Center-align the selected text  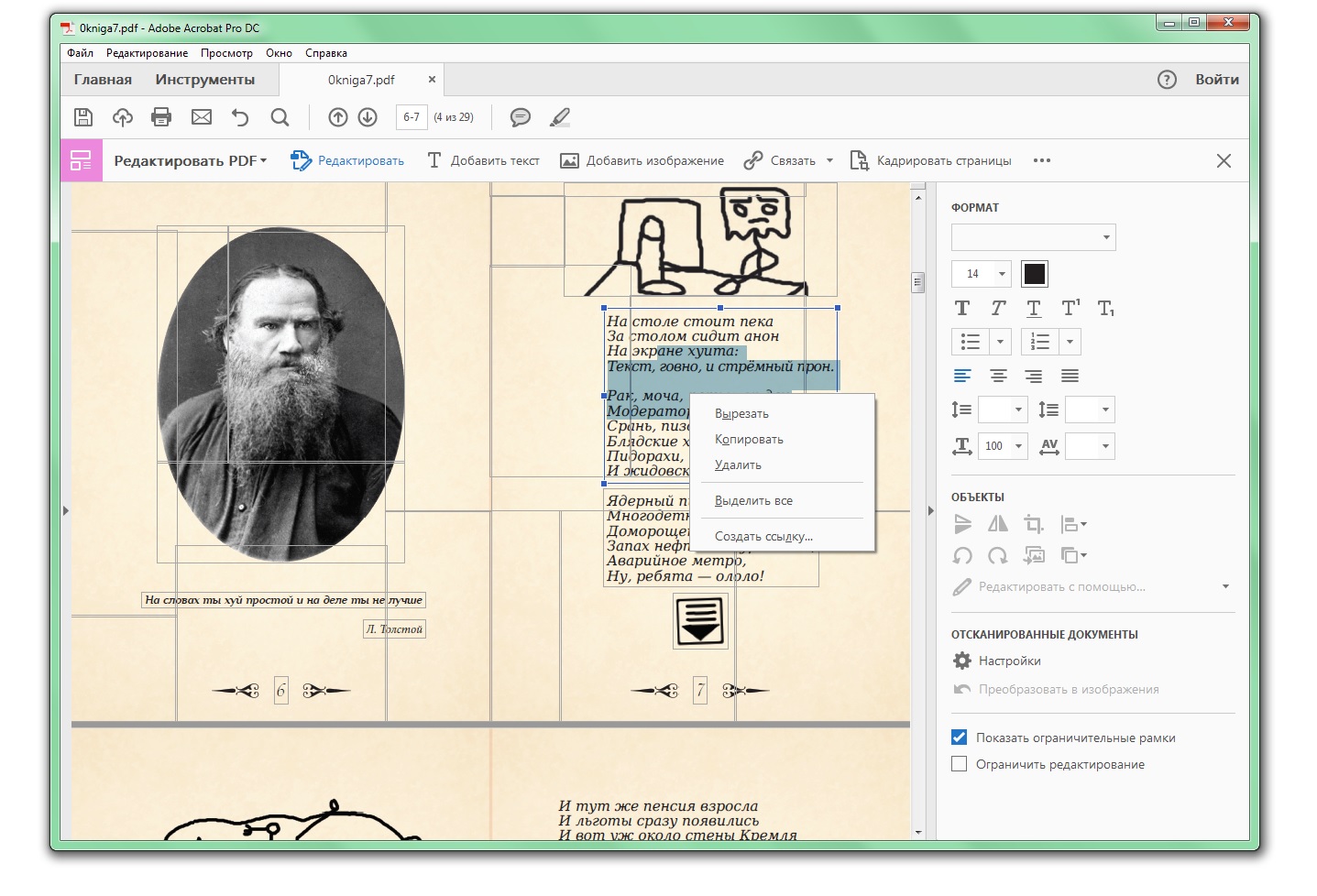tap(998, 376)
